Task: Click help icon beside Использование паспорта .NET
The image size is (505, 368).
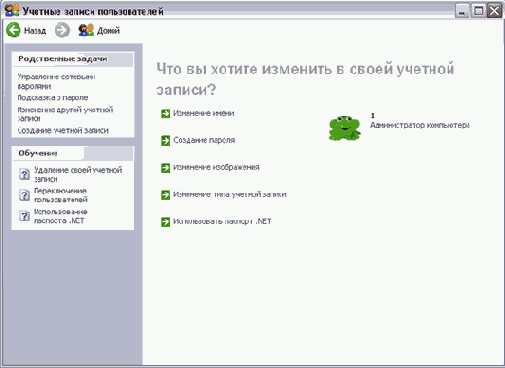Action: coord(24,216)
